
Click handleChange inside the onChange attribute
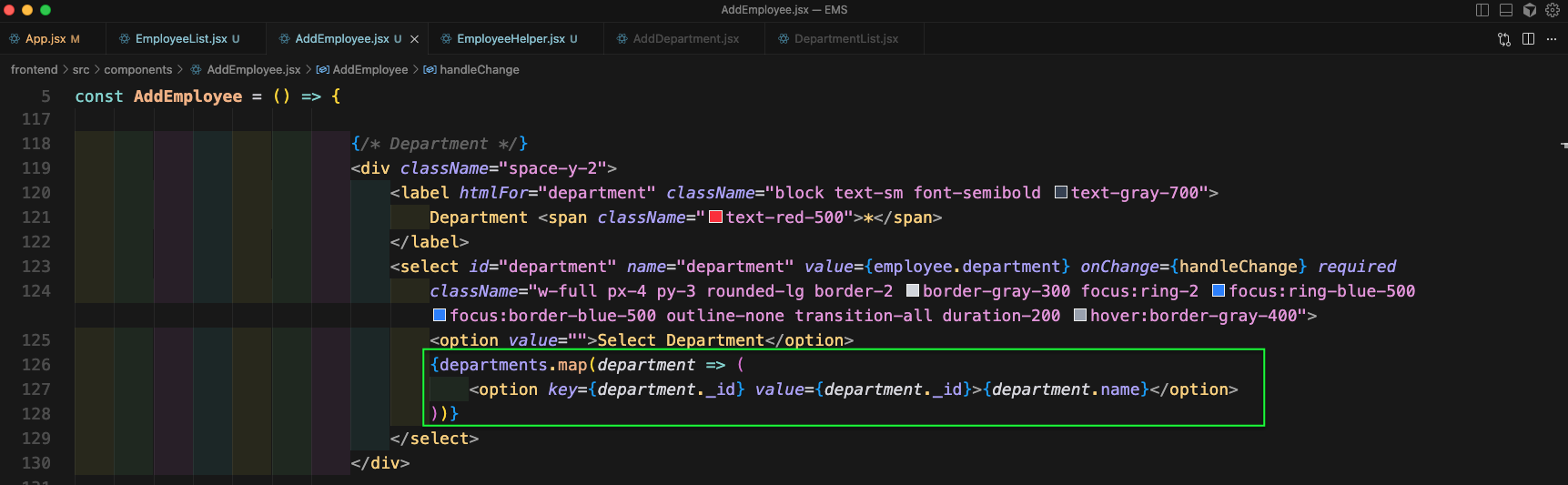point(1239,267)
